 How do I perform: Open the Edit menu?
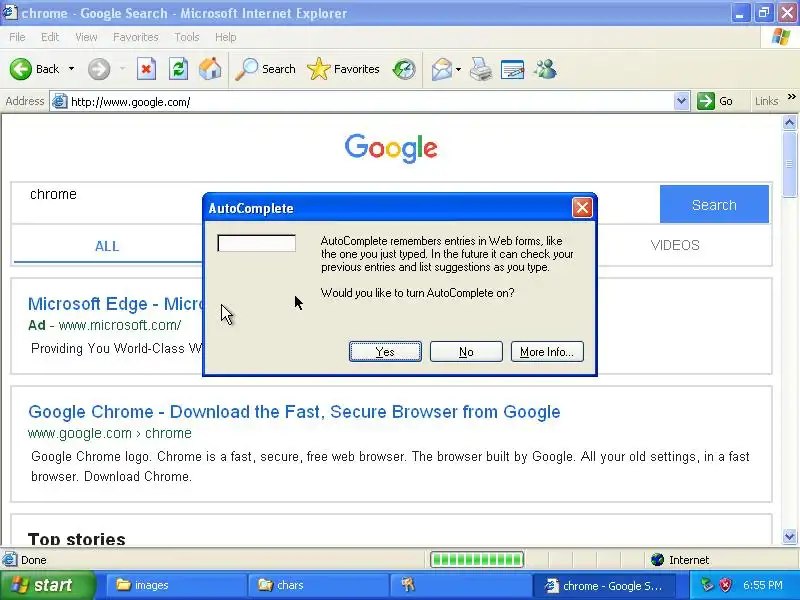click(50, 37)
